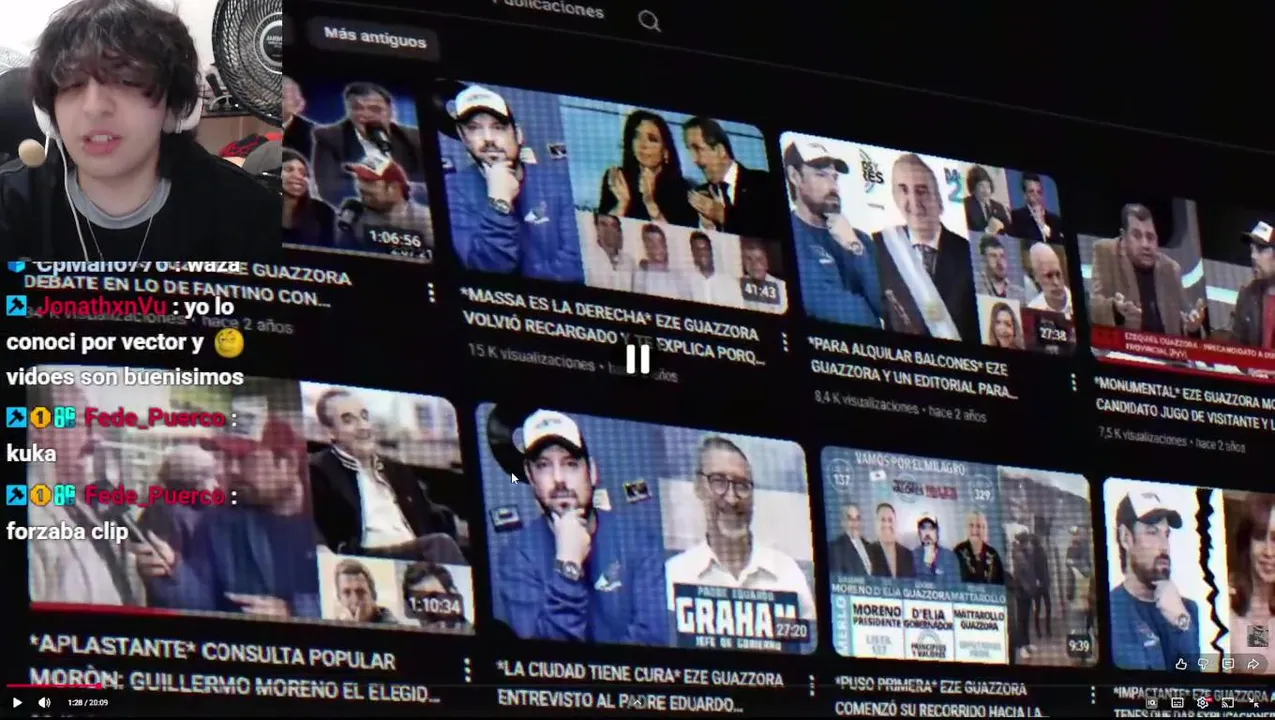
Task: Open the IQ quality button in player bar
Action: (x=1152, y=703)
